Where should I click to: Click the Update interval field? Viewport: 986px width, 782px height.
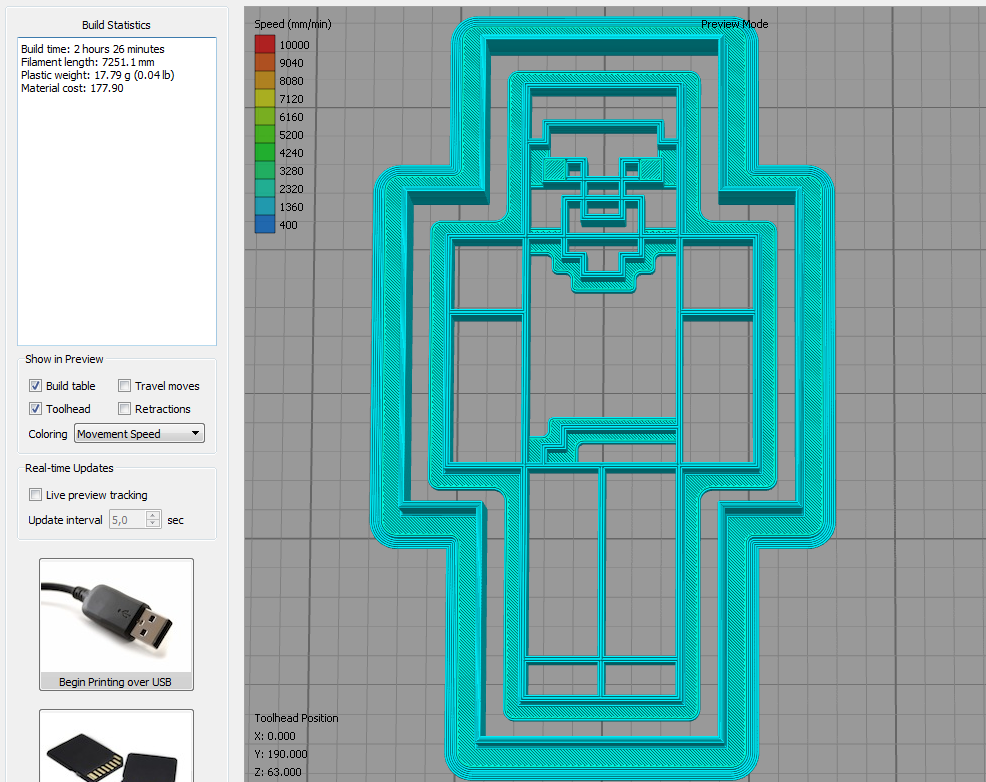128,520
